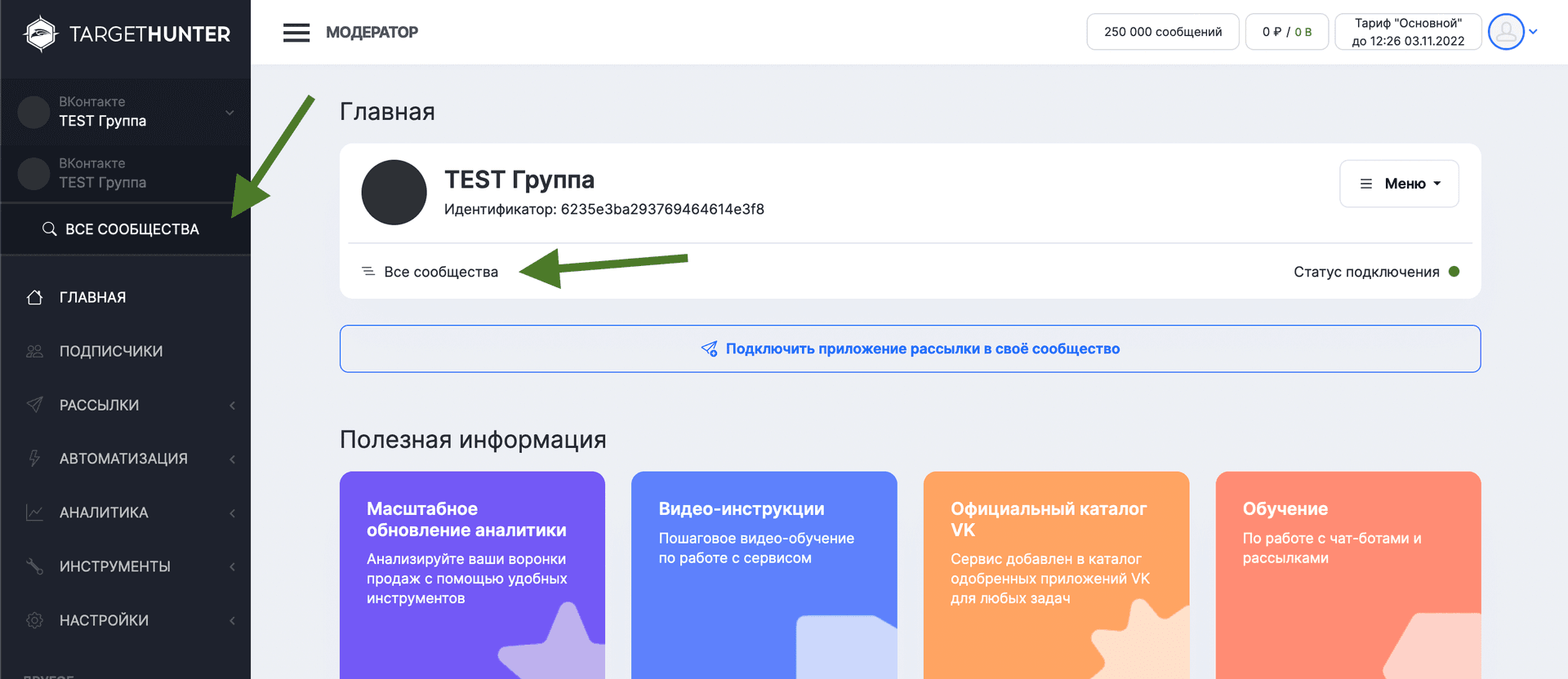Click the wrench Инструменты icon

click(34, 566)
